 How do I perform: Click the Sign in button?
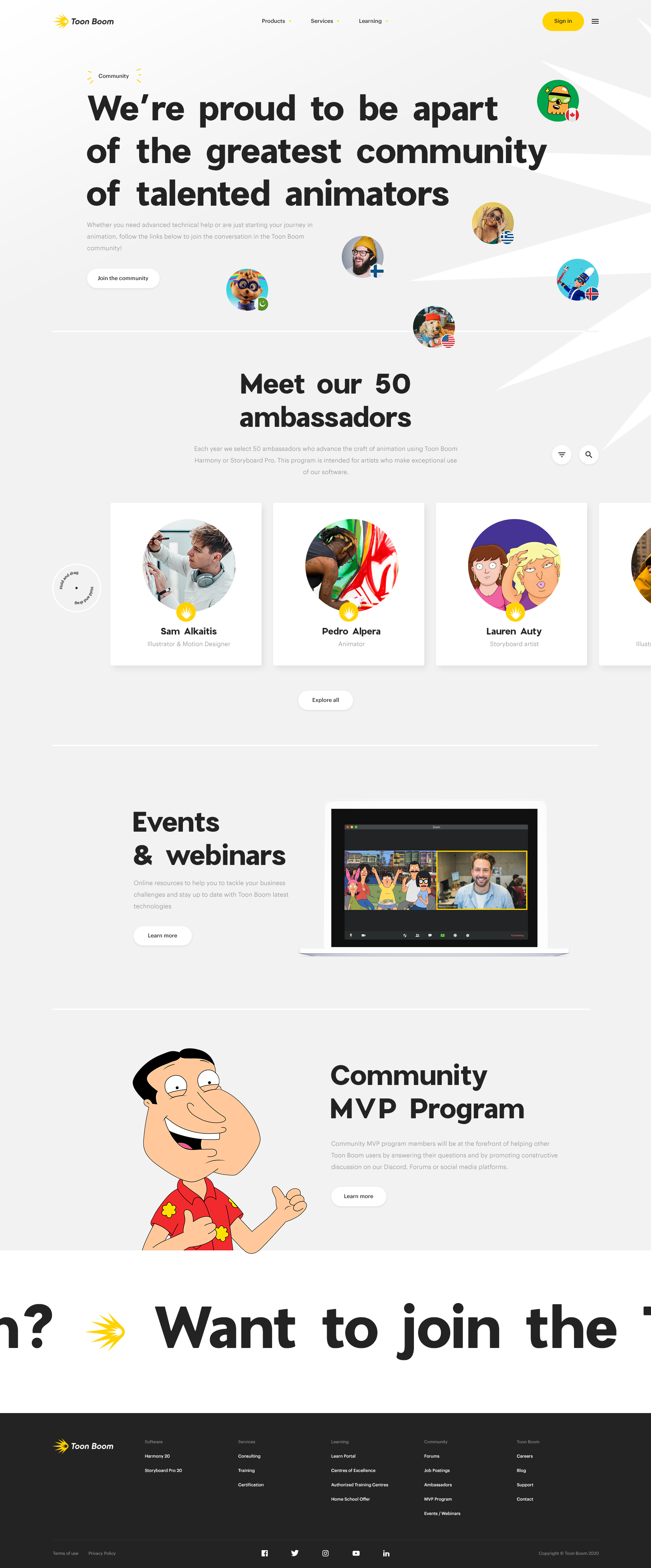(x=563, y=21)
